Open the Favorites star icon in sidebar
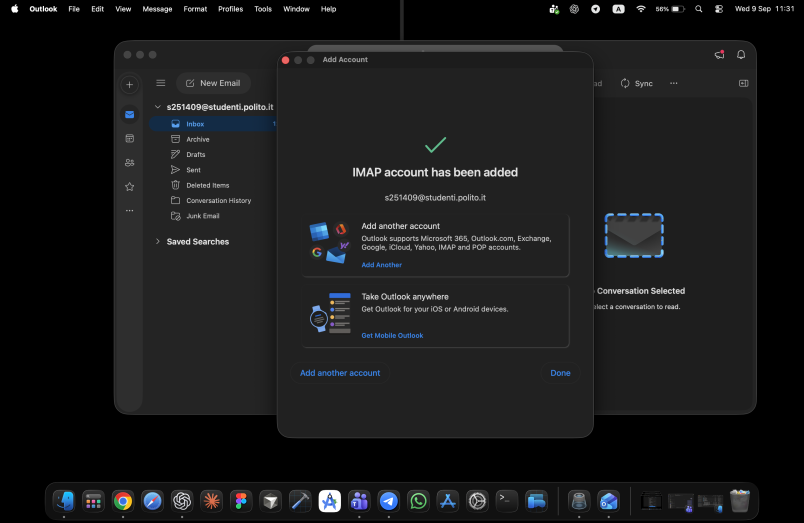 pyautogui.click(x=130, y=187)
